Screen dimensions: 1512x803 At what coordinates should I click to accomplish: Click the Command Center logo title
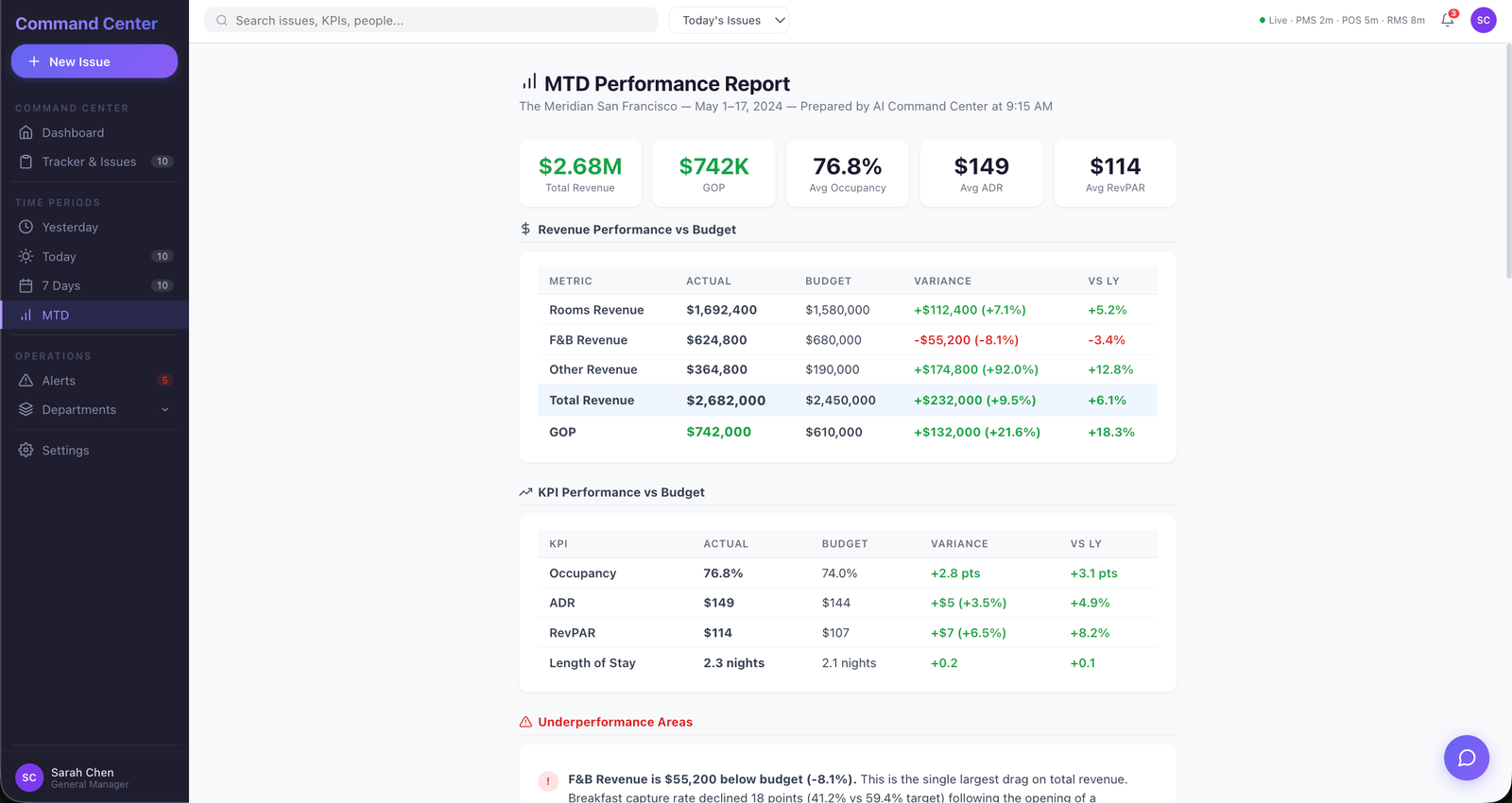coord(86,24)
